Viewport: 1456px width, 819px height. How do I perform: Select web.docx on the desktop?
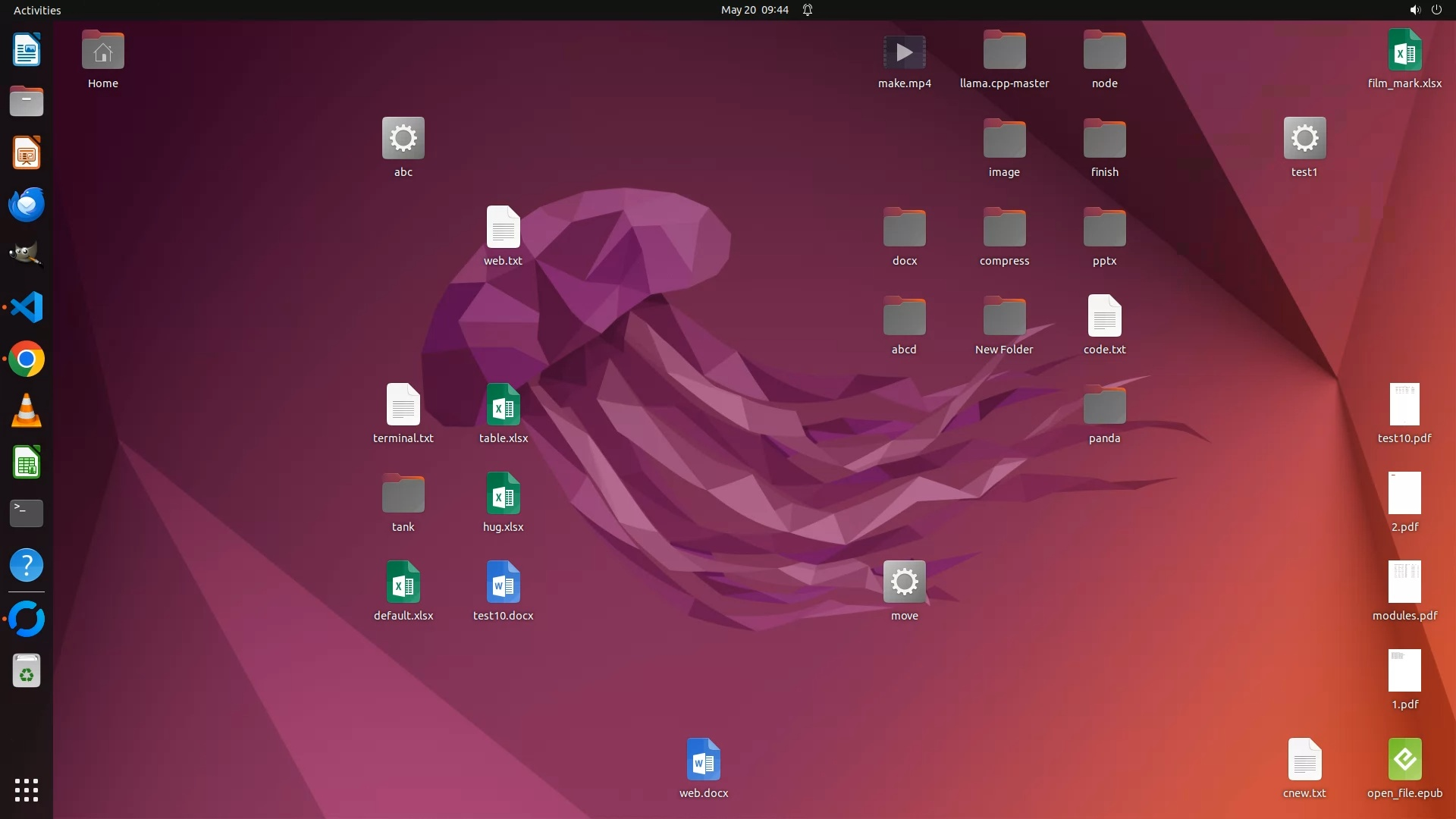point(703,760)
